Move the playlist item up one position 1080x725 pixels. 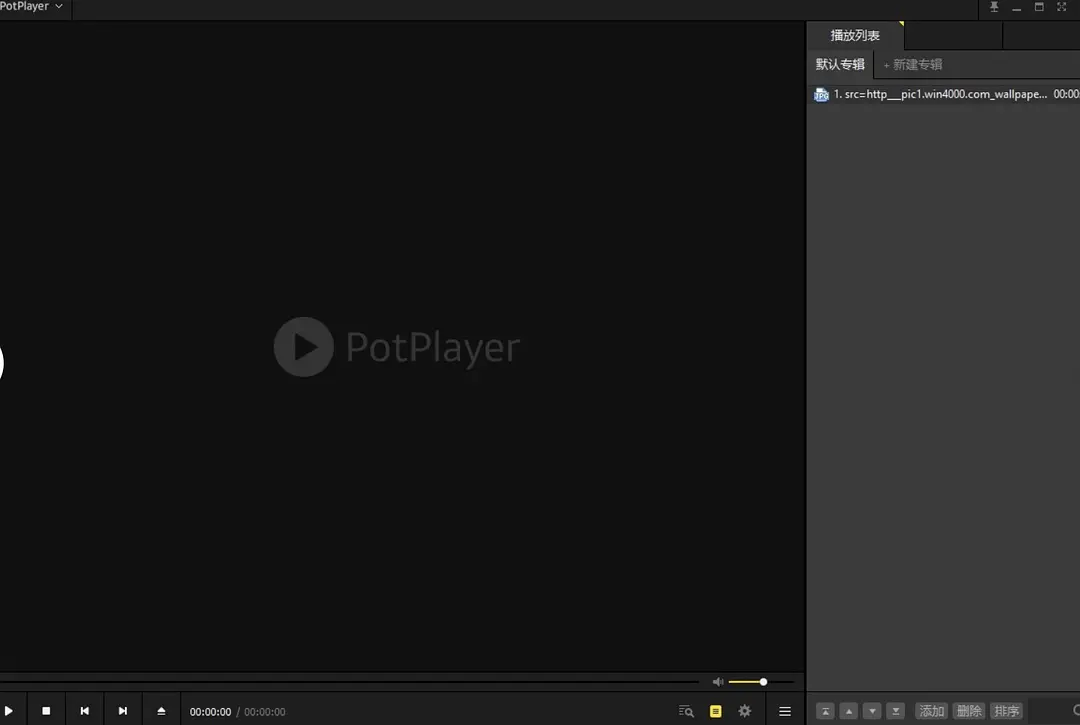point(849,711)
